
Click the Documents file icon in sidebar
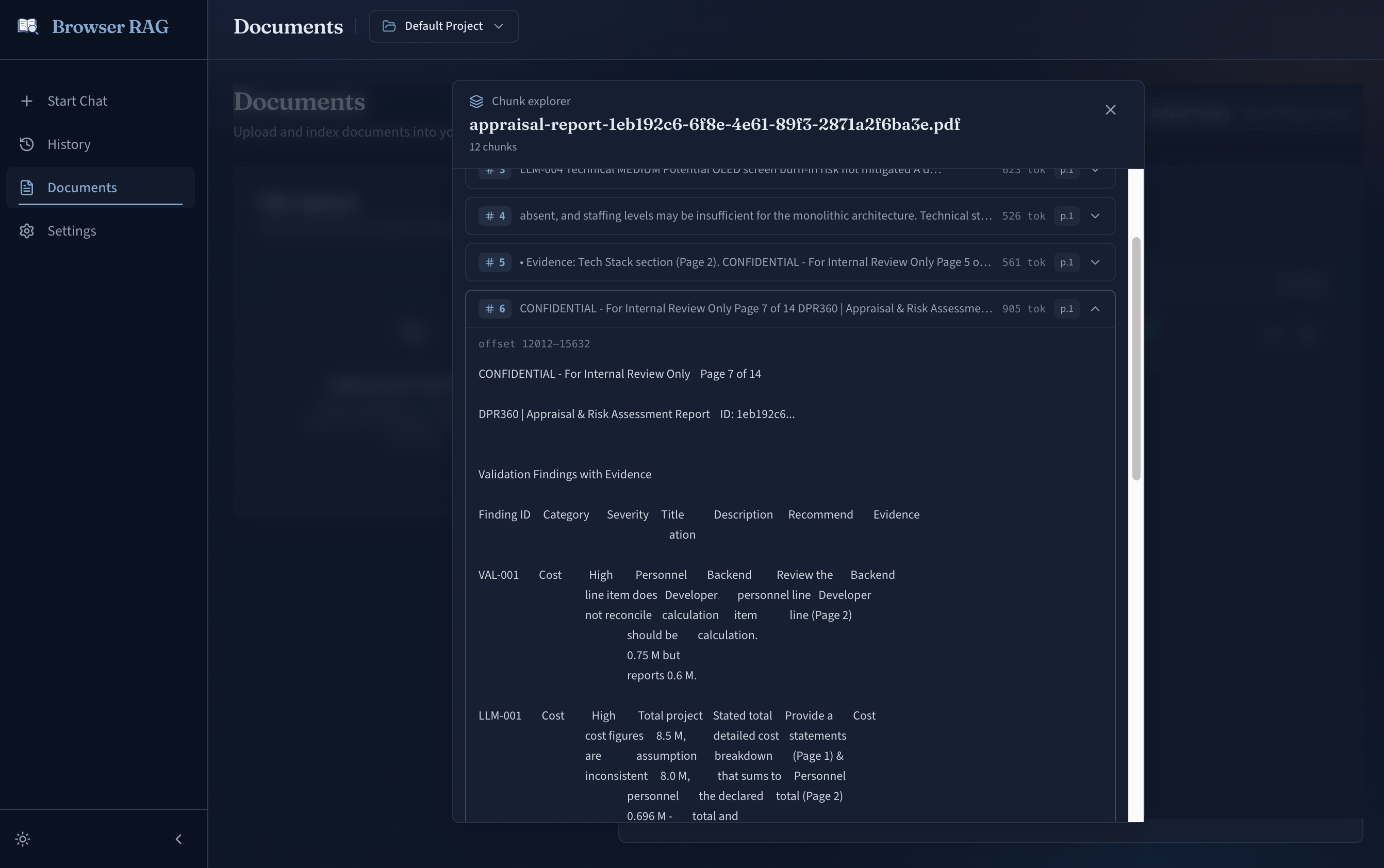pos(26,187)
